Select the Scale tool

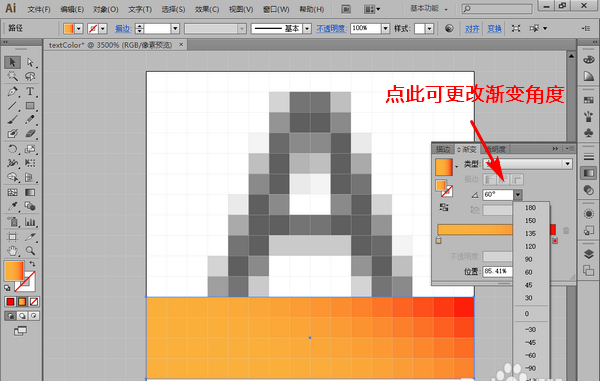click(x=30, y=149)
